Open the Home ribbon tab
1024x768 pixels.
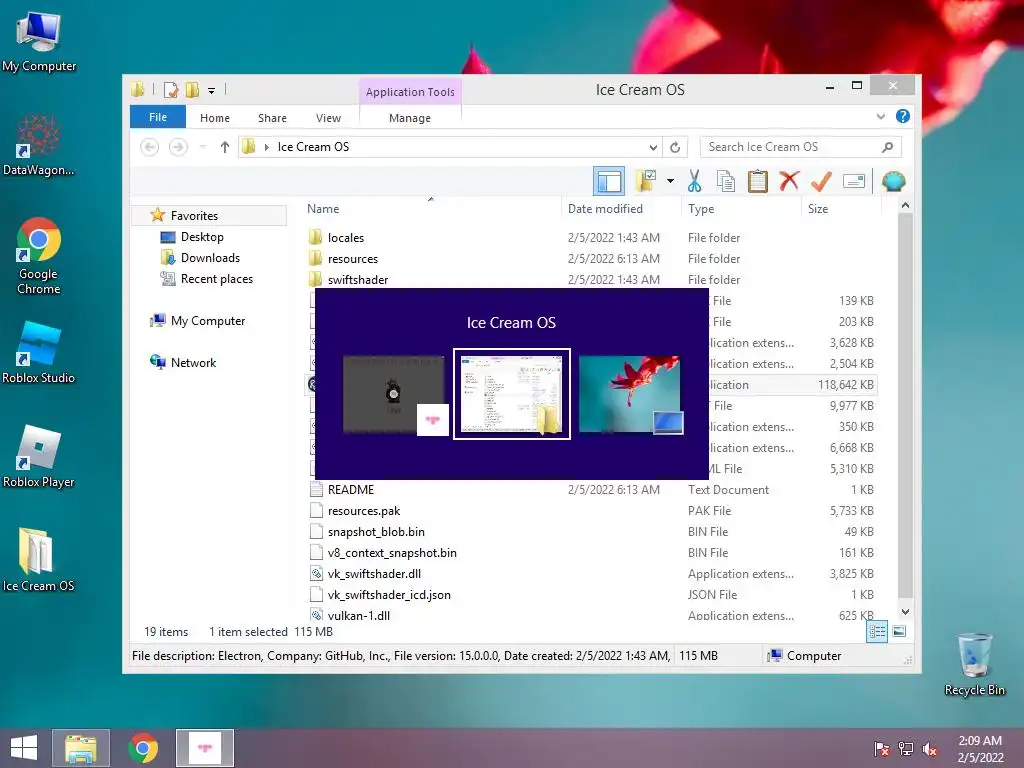coord(214,118)
